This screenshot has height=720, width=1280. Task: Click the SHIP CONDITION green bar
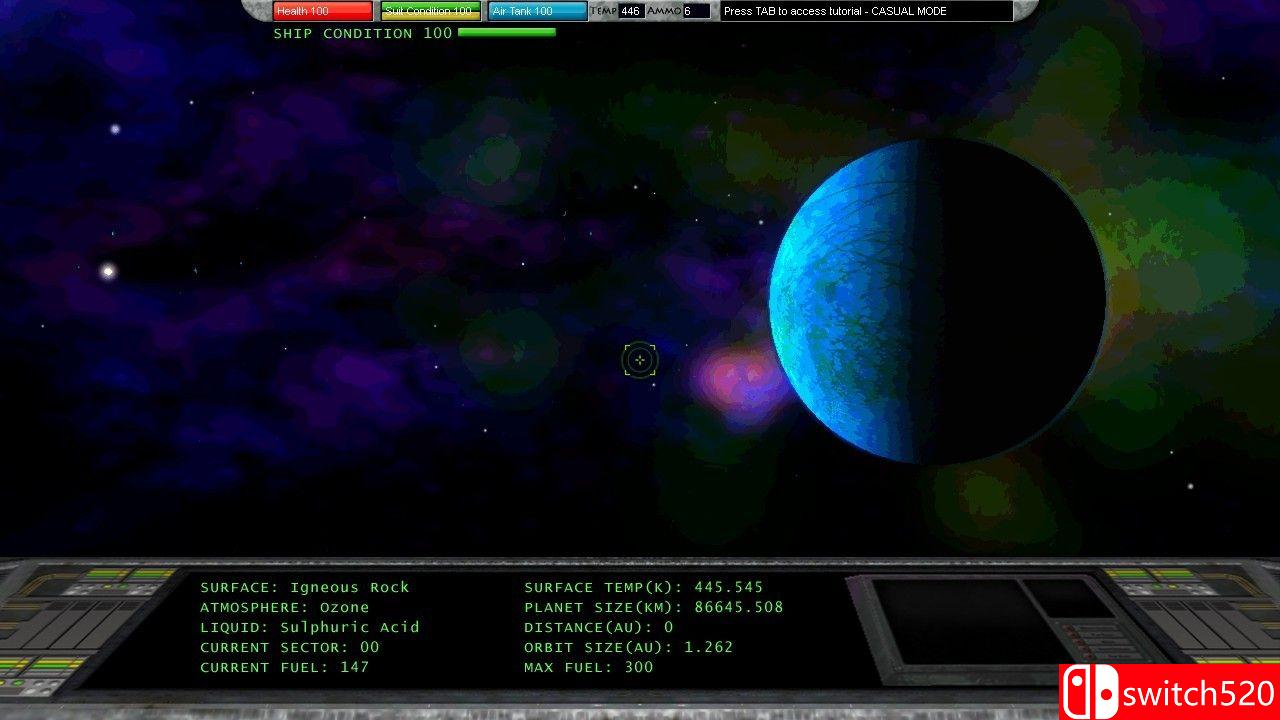[505, 32]
